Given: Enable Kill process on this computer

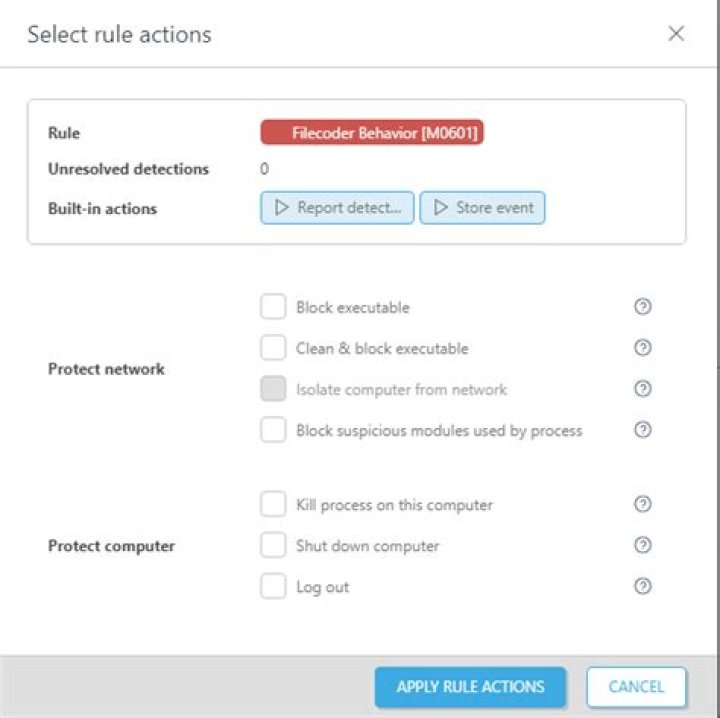Looking at the screenshot, I should [273, 504].
